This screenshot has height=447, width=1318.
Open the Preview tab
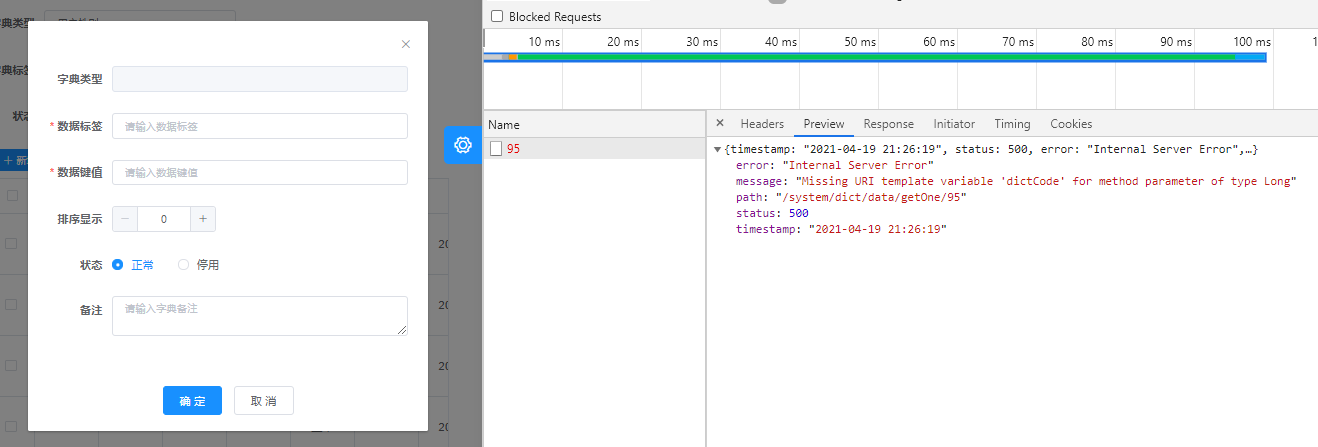pyautogui.click(x=824, y=124)
